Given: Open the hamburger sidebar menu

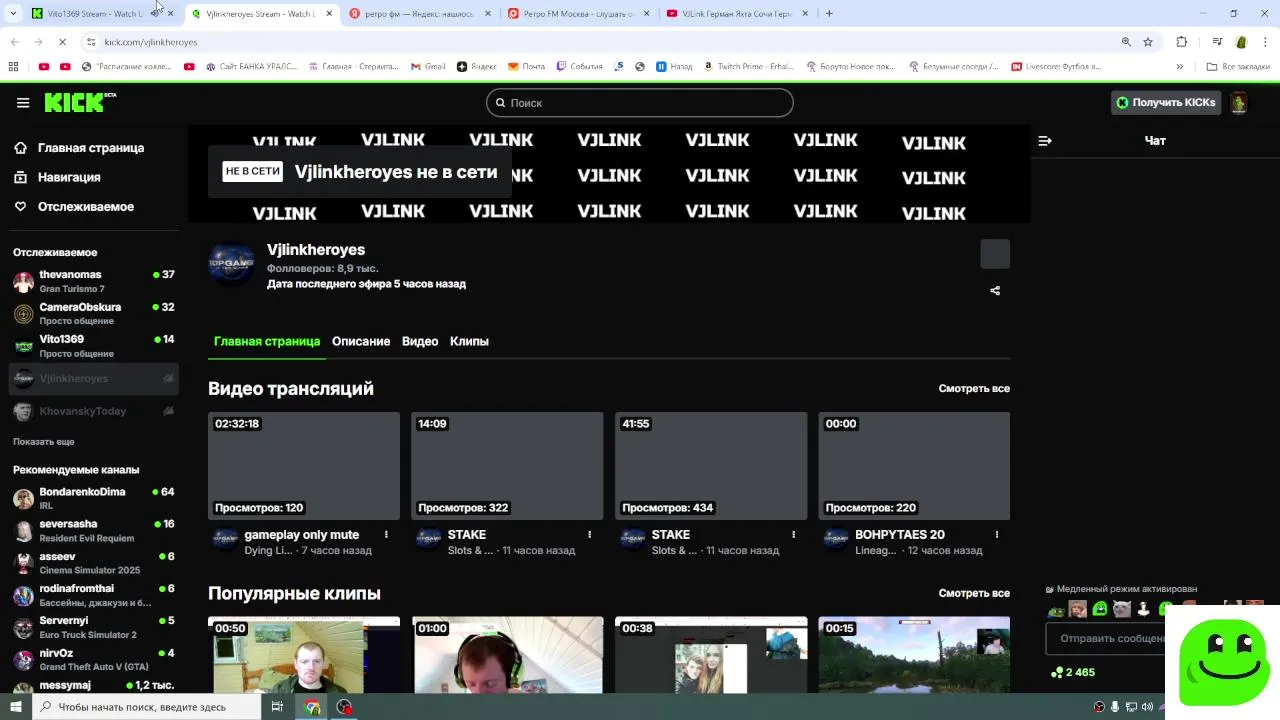Looking at the screenshot, I should pos(23,103).
